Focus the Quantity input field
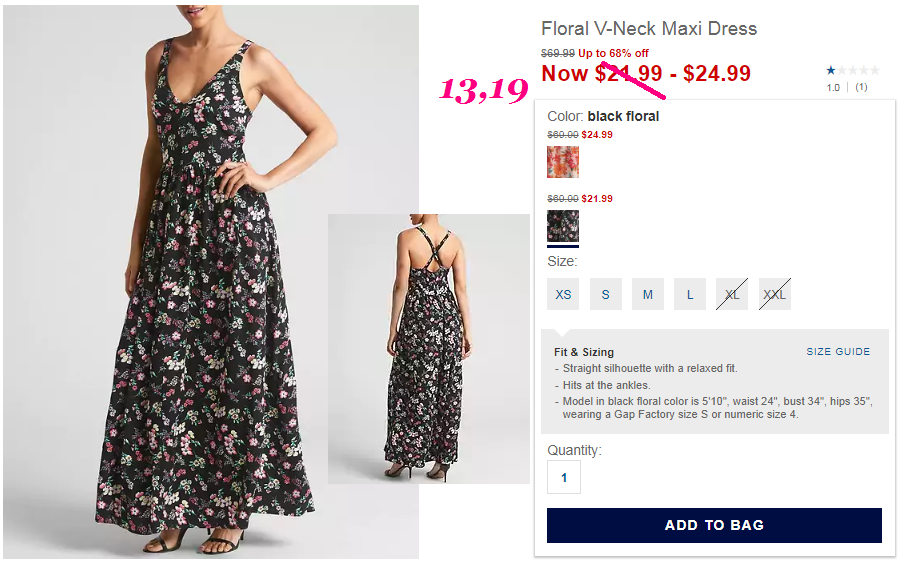The image size is (901, 563). coord(564,477)
